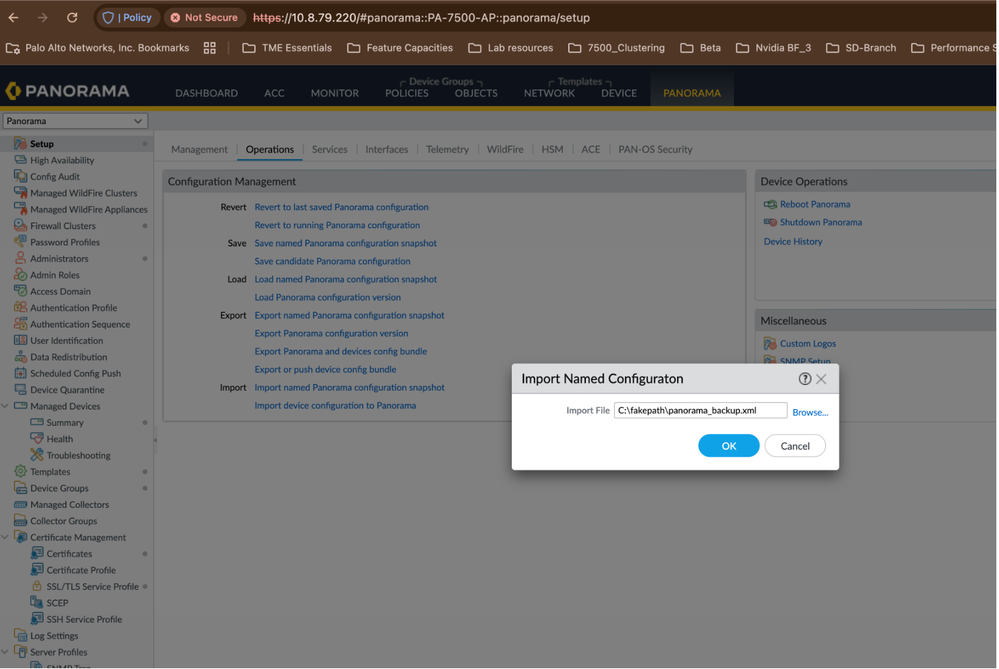Image resolution: width=999 pixels, height=669 pixels.
Task: Open Managed WildFire Appliances icon
Action: click(20, 209)
